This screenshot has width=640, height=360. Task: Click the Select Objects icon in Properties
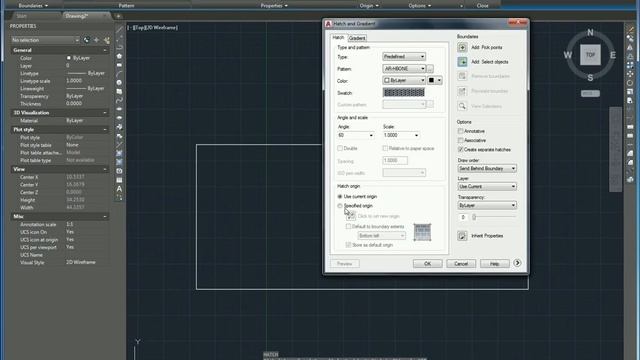tap(96, 40)
